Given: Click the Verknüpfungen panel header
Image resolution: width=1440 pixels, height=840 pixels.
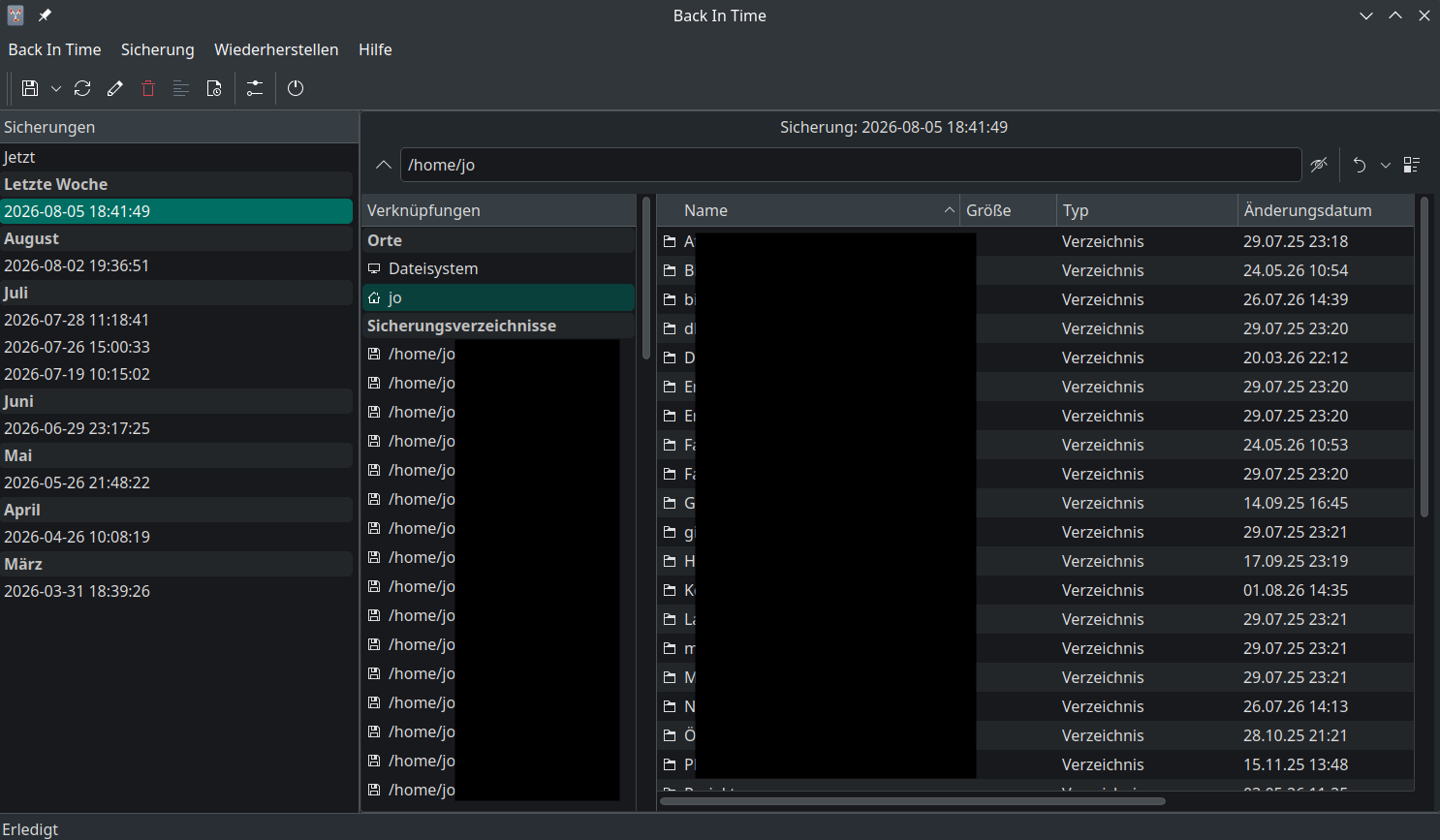Looking at the screenshot, I should point(499,210).
